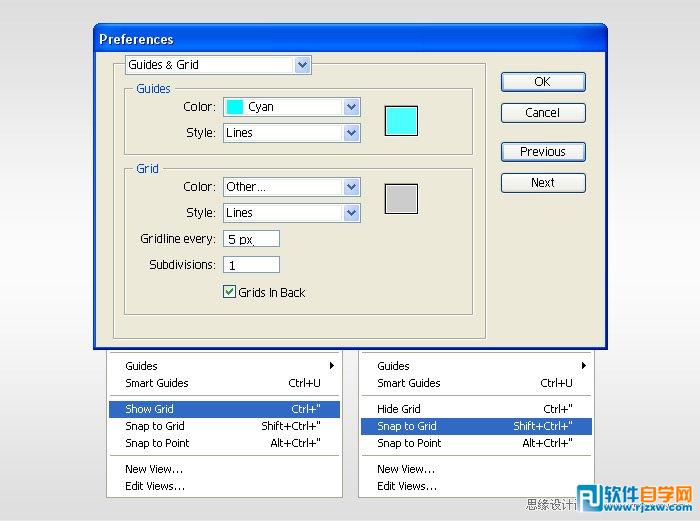This screenshot has height=521, width=700.
Task: Choose Snap to Point in the left menu
Action: (x=224, y=443)
